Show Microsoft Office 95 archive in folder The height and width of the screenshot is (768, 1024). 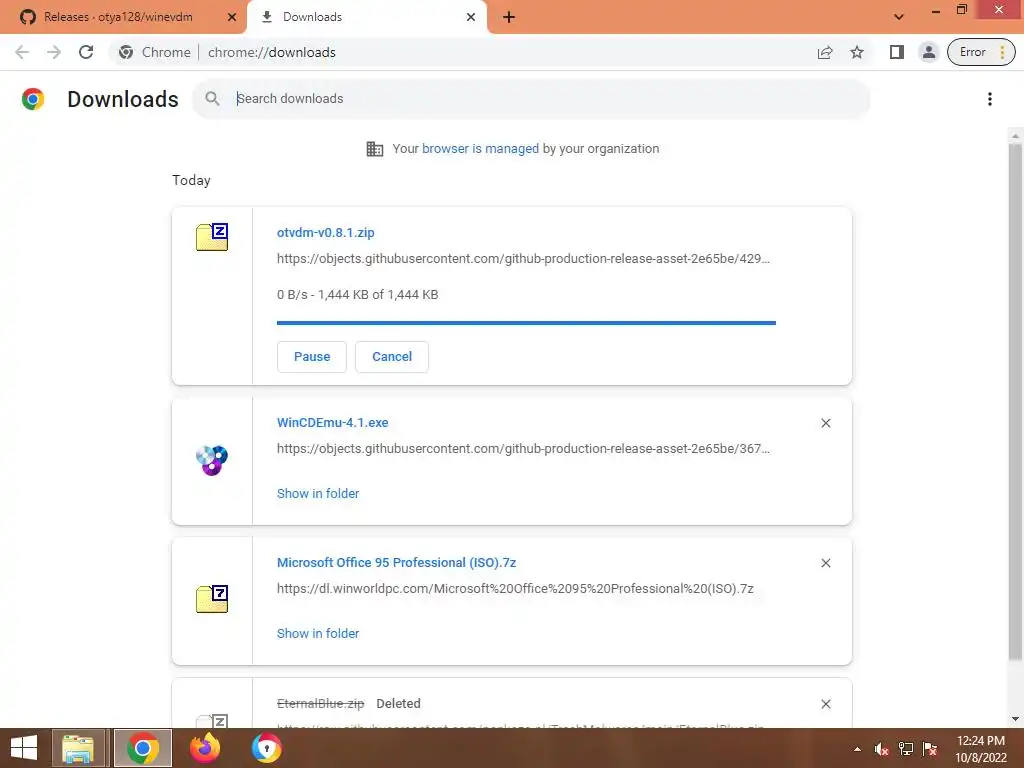tap(318, 633)
